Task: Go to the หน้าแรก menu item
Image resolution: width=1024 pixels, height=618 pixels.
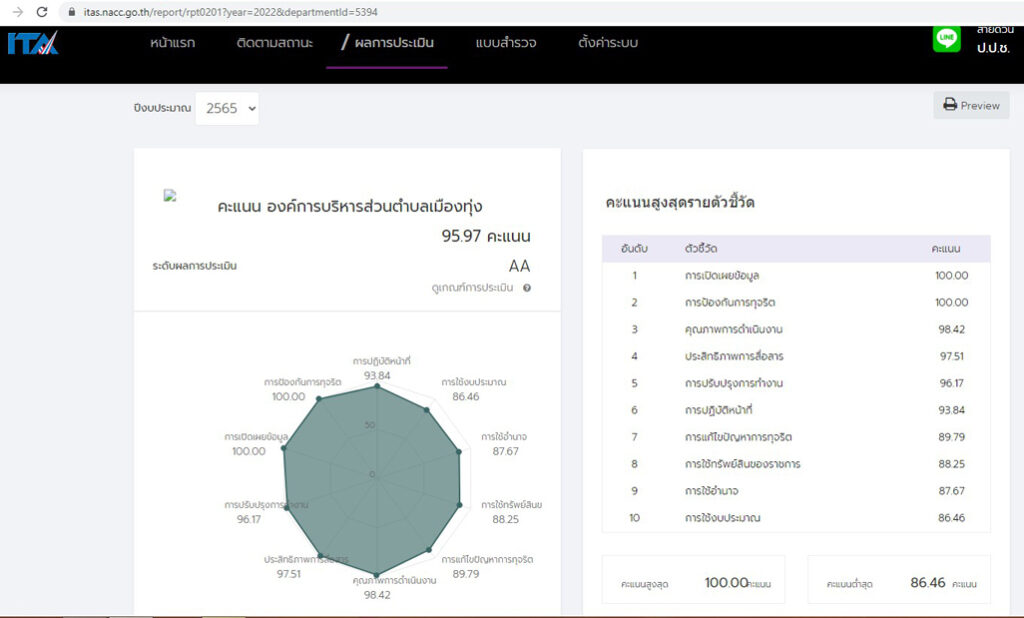Action: coord(172,43)
